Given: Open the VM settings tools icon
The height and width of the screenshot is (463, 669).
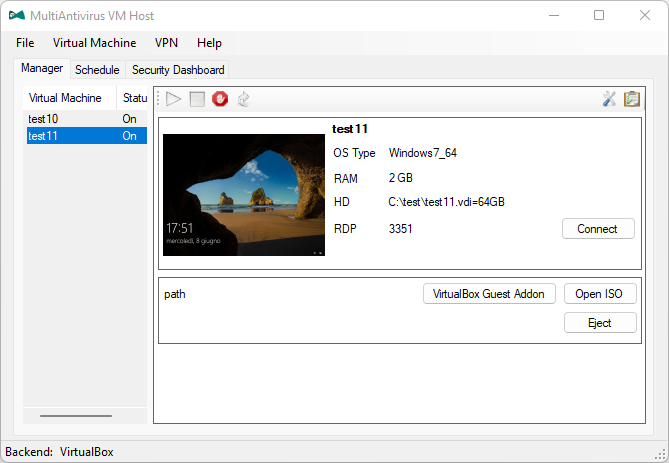Looking at the screenshot, I should click(x=609, y=99).
